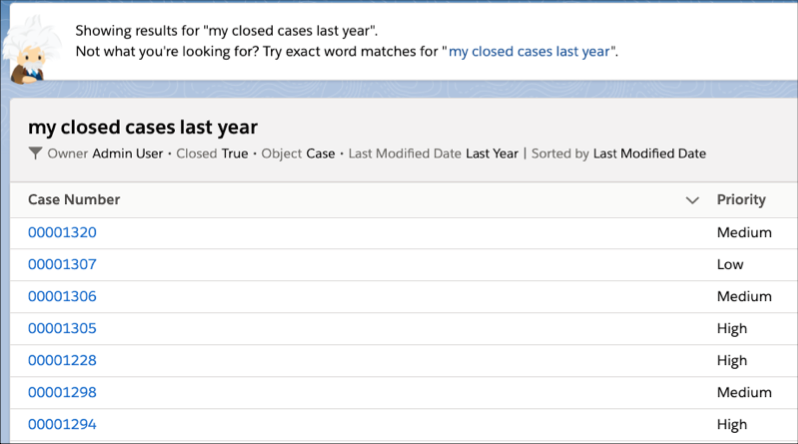This screenshot has width=798, height=444.
Task: Open case number 00001228
Action: [x=62, y=360]
